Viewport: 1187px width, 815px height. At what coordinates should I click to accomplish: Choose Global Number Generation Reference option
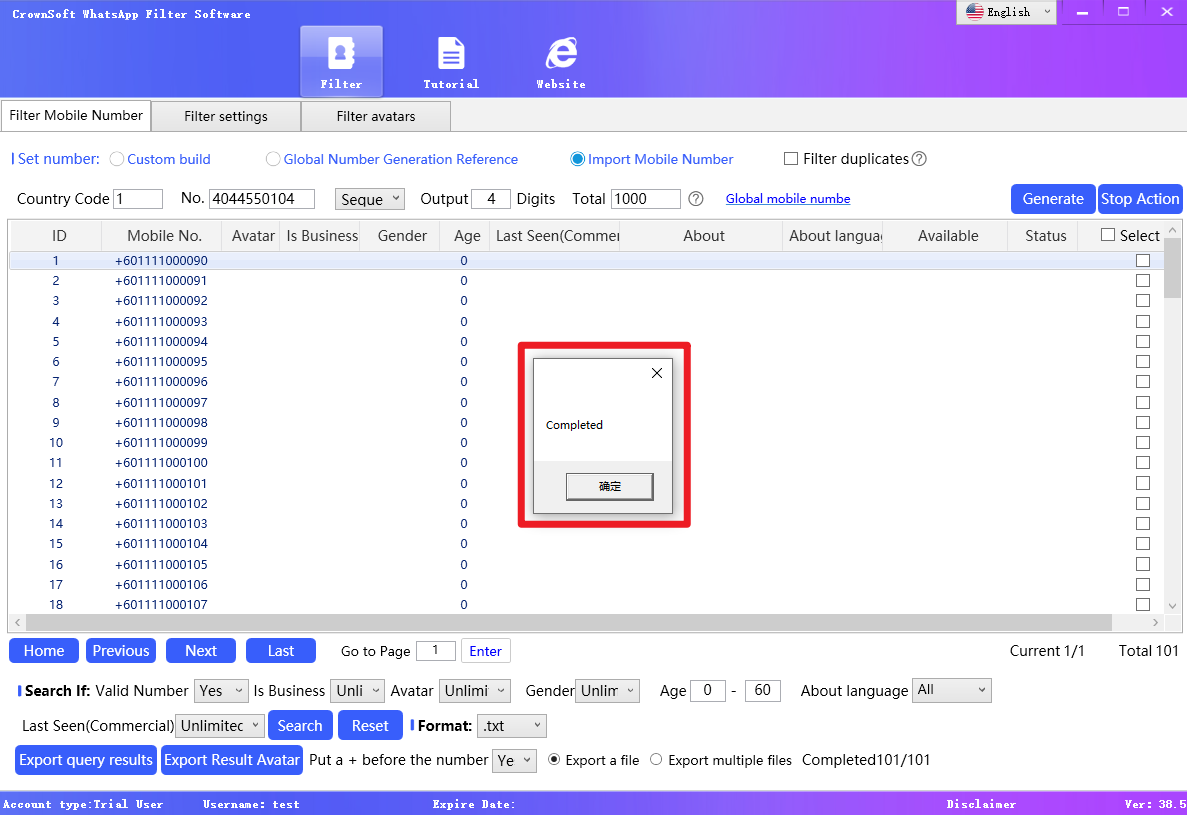tap(273, 159)
